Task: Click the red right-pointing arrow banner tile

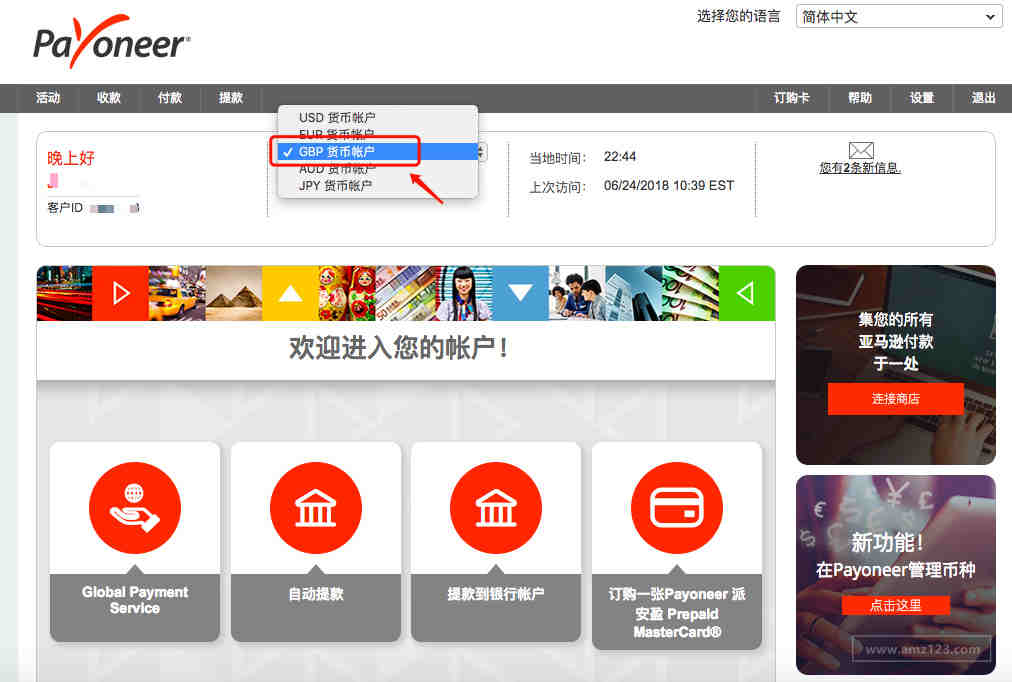Action: click(x=121, y=293)
